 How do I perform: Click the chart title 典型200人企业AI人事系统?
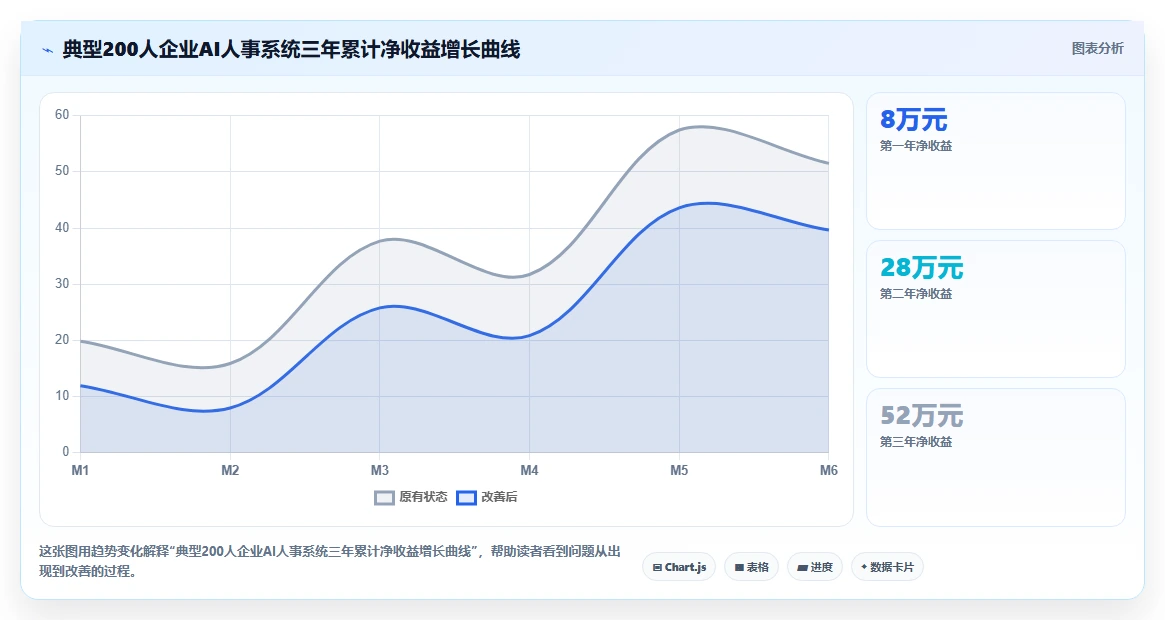291,50
